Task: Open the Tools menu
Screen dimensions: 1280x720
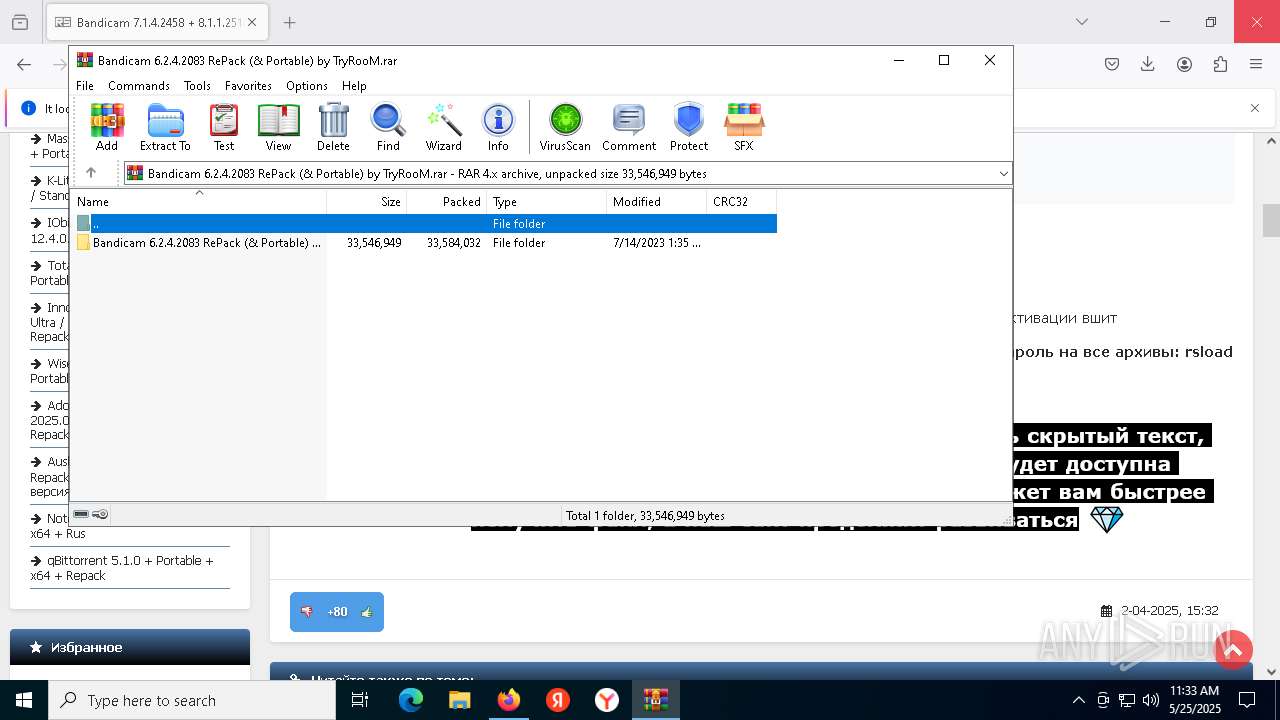Action: [197, 86]
